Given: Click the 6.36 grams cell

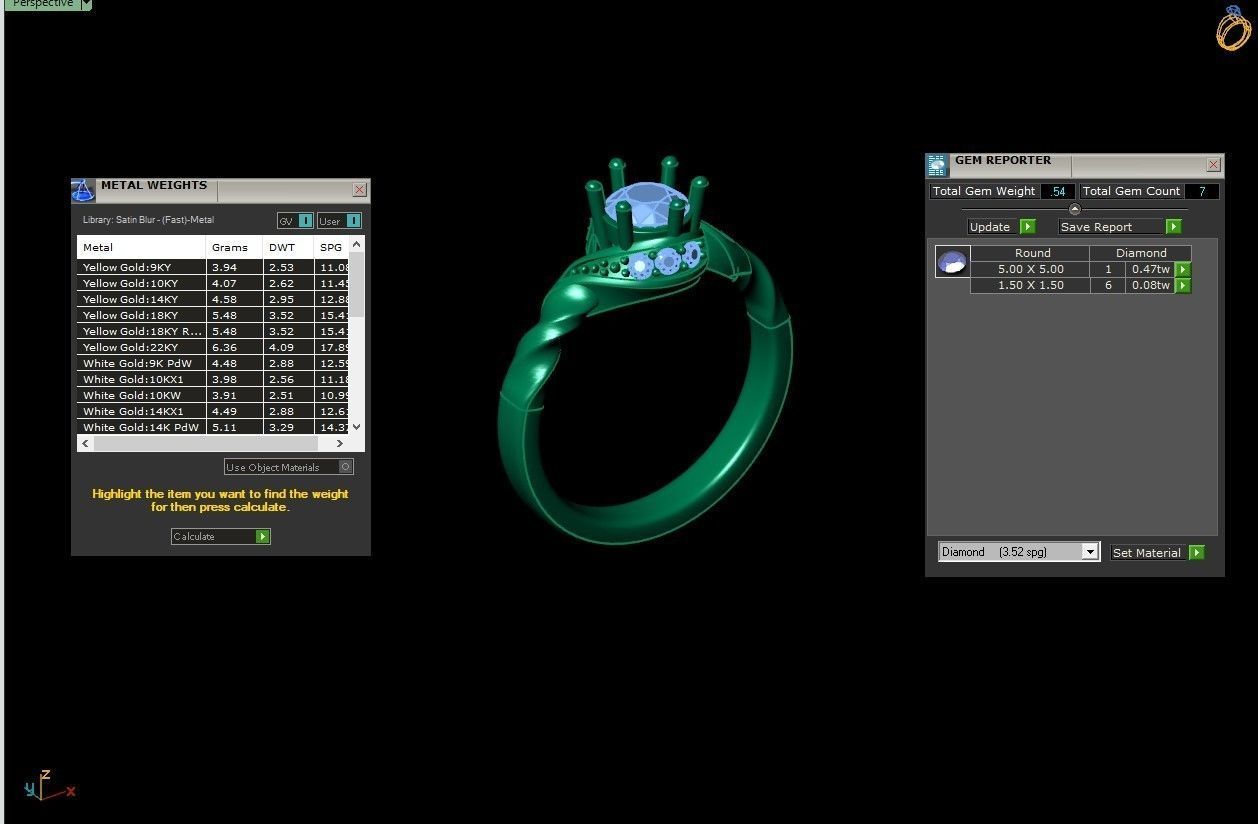Looking at the screenshot, I should (x=235, y=347).
